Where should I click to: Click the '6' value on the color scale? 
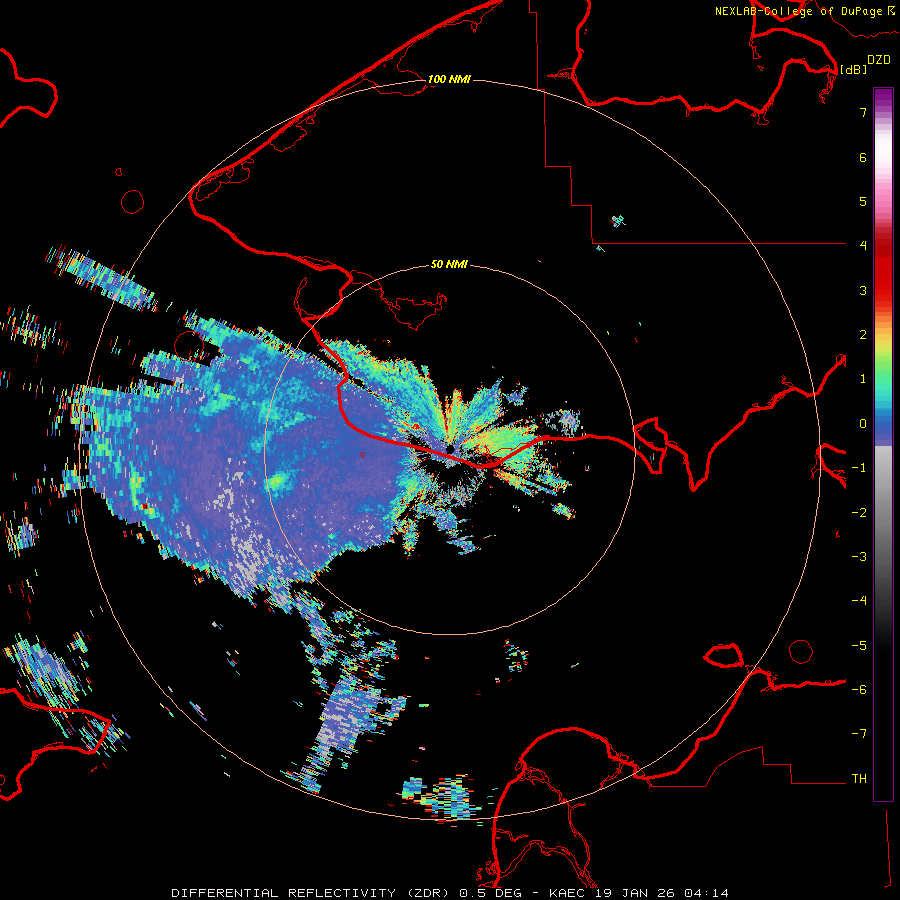point(863,157)
